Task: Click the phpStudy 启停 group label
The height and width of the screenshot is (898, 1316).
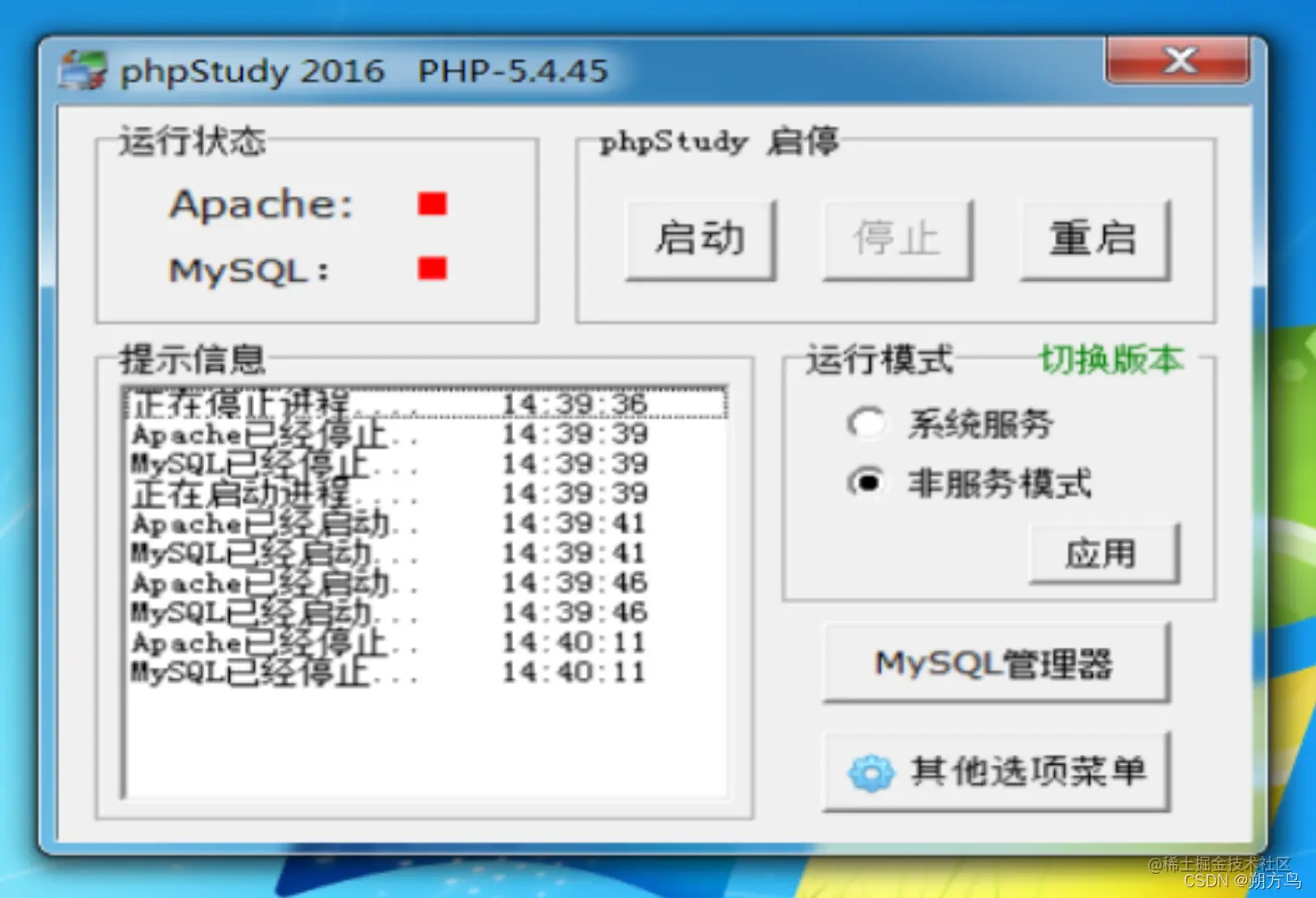Action: coord(719,141)
